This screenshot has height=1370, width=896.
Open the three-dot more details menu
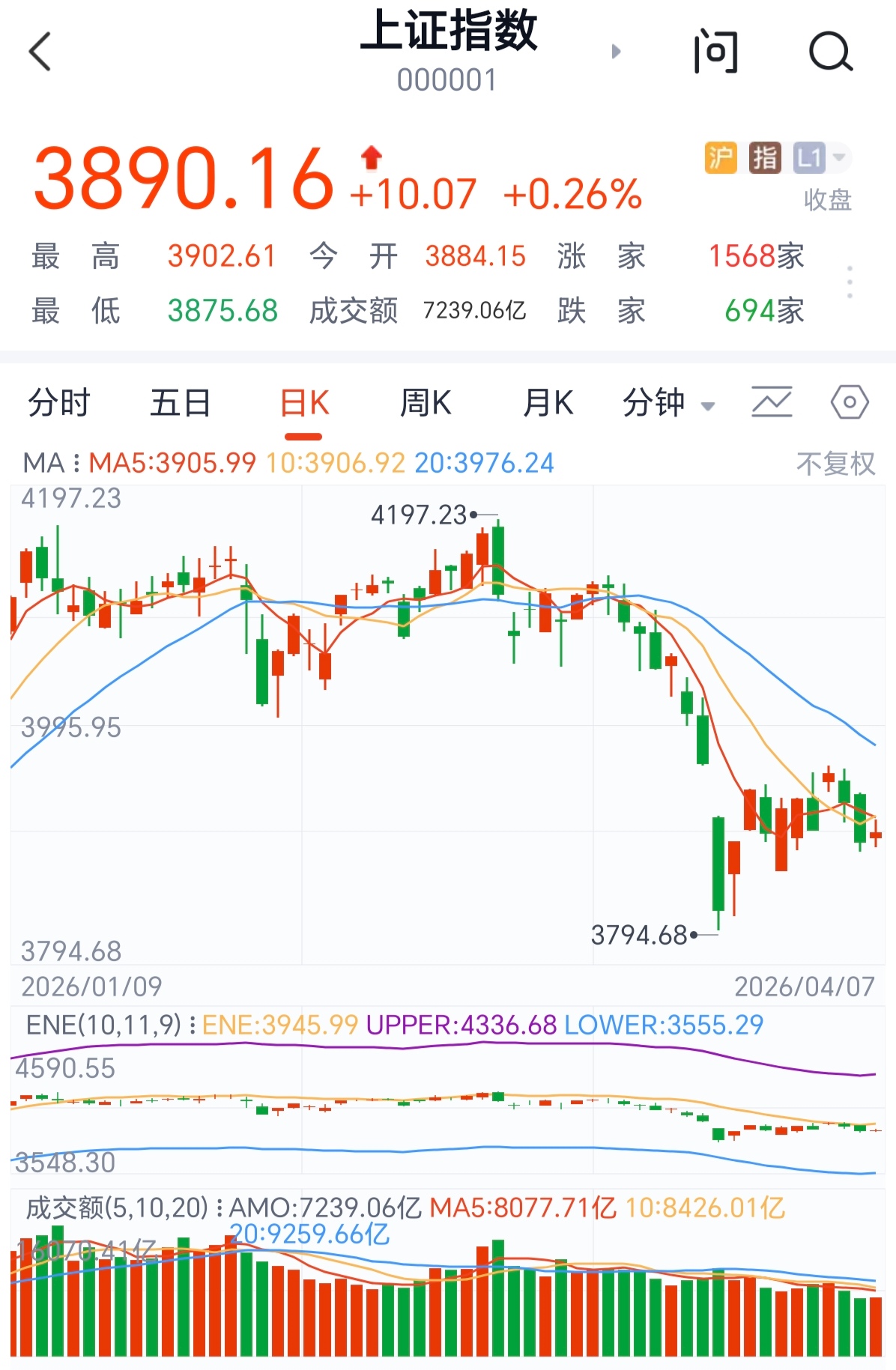pyautogui.click(x=850, y=282)
